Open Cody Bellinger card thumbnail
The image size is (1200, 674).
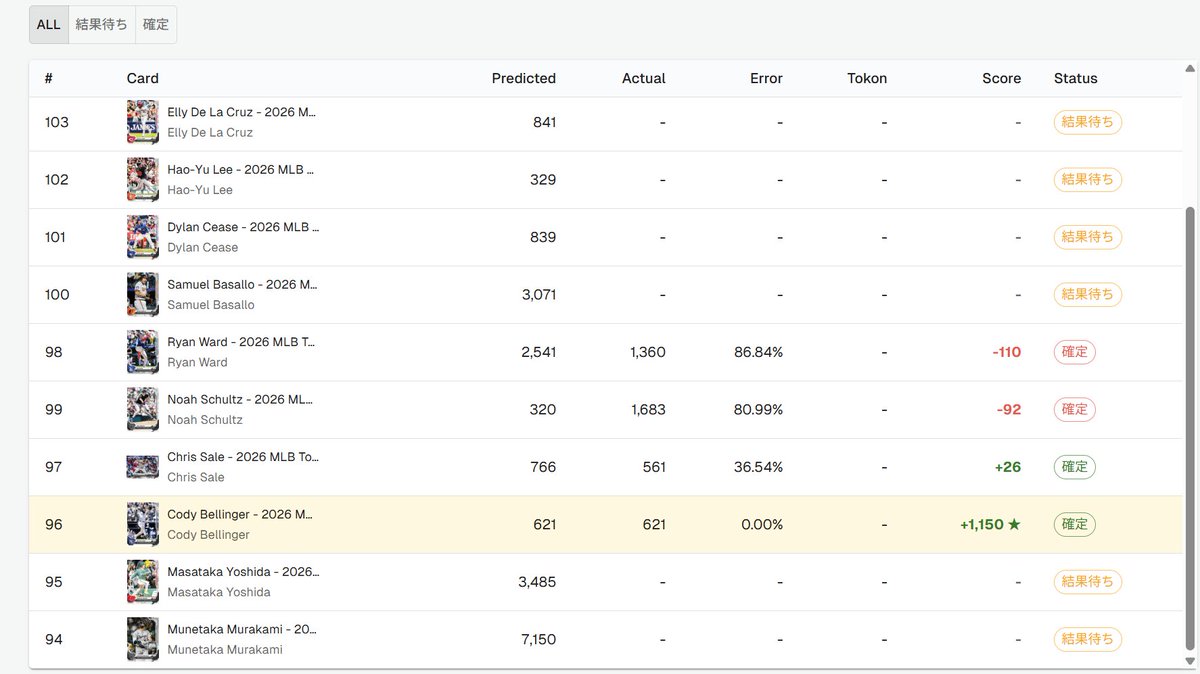(x=143, y=525)
